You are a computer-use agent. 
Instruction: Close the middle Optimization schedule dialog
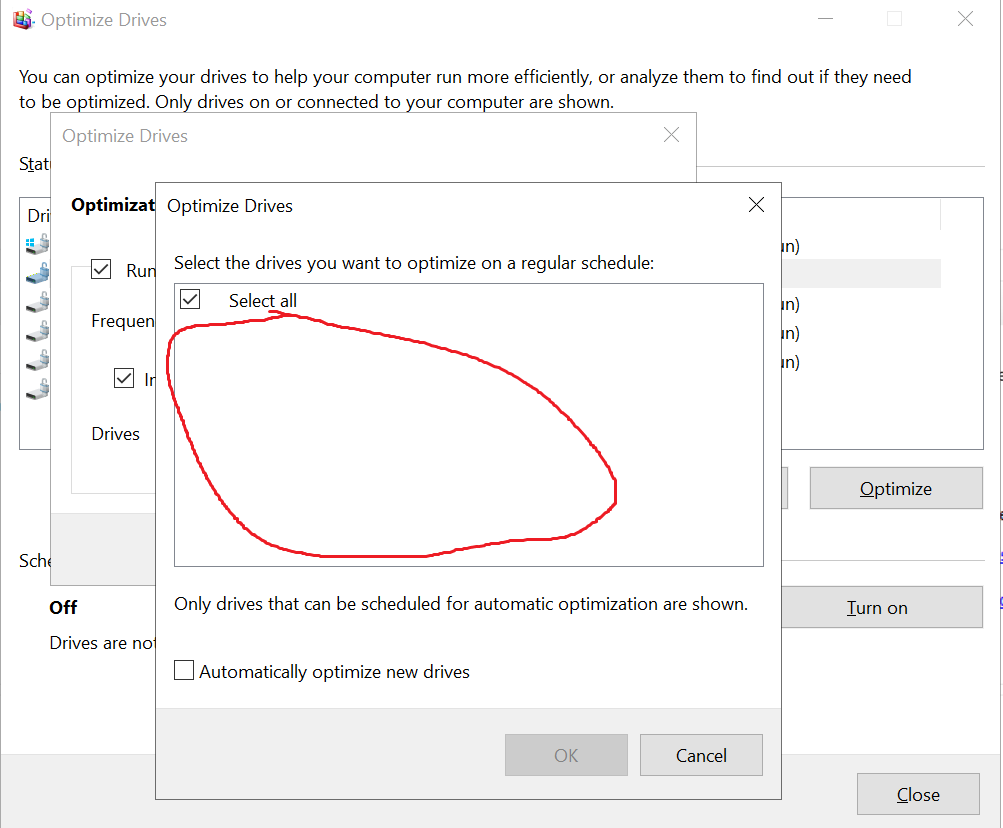click(671, 135)
